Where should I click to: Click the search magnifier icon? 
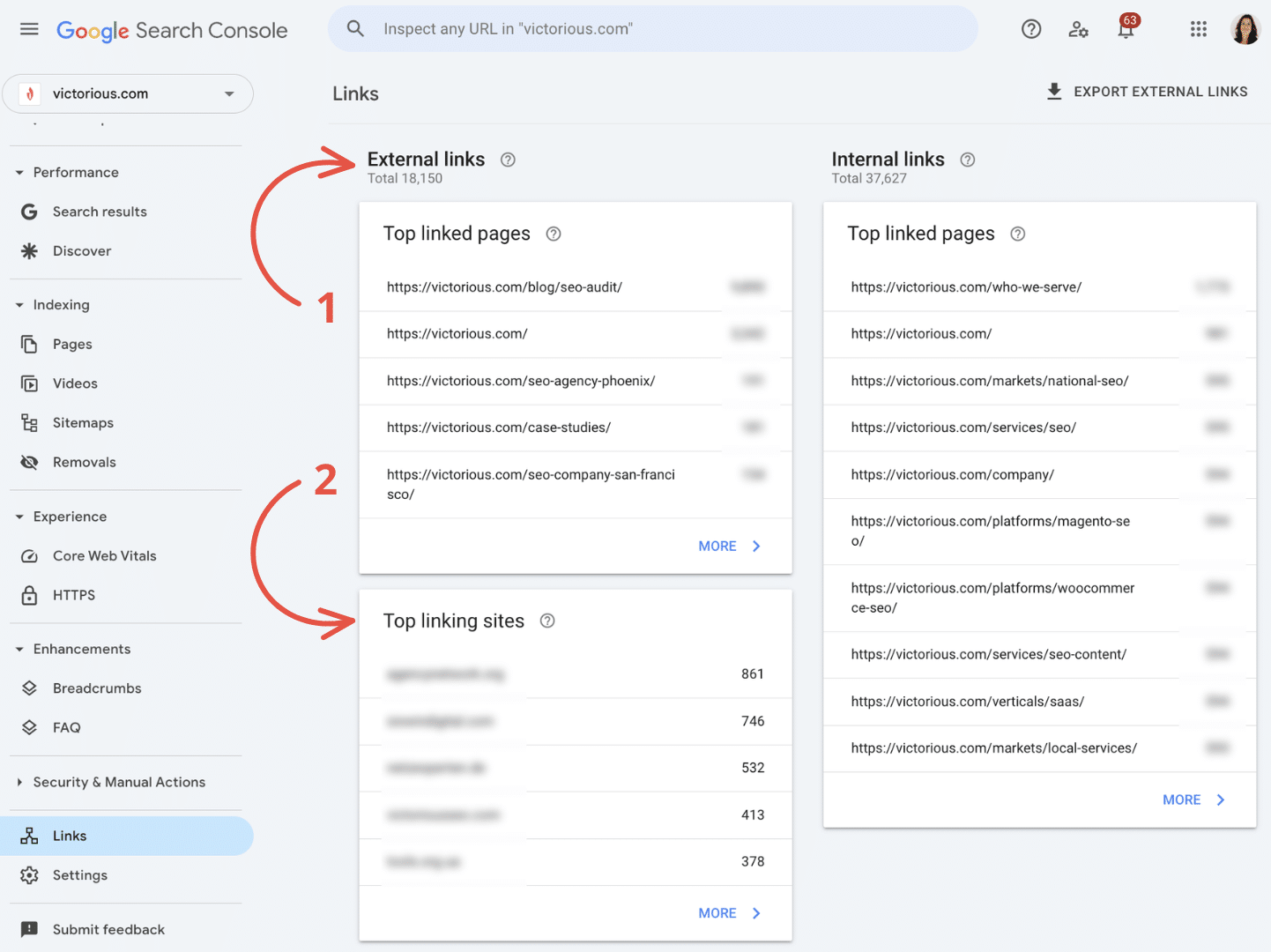(355, 28)
